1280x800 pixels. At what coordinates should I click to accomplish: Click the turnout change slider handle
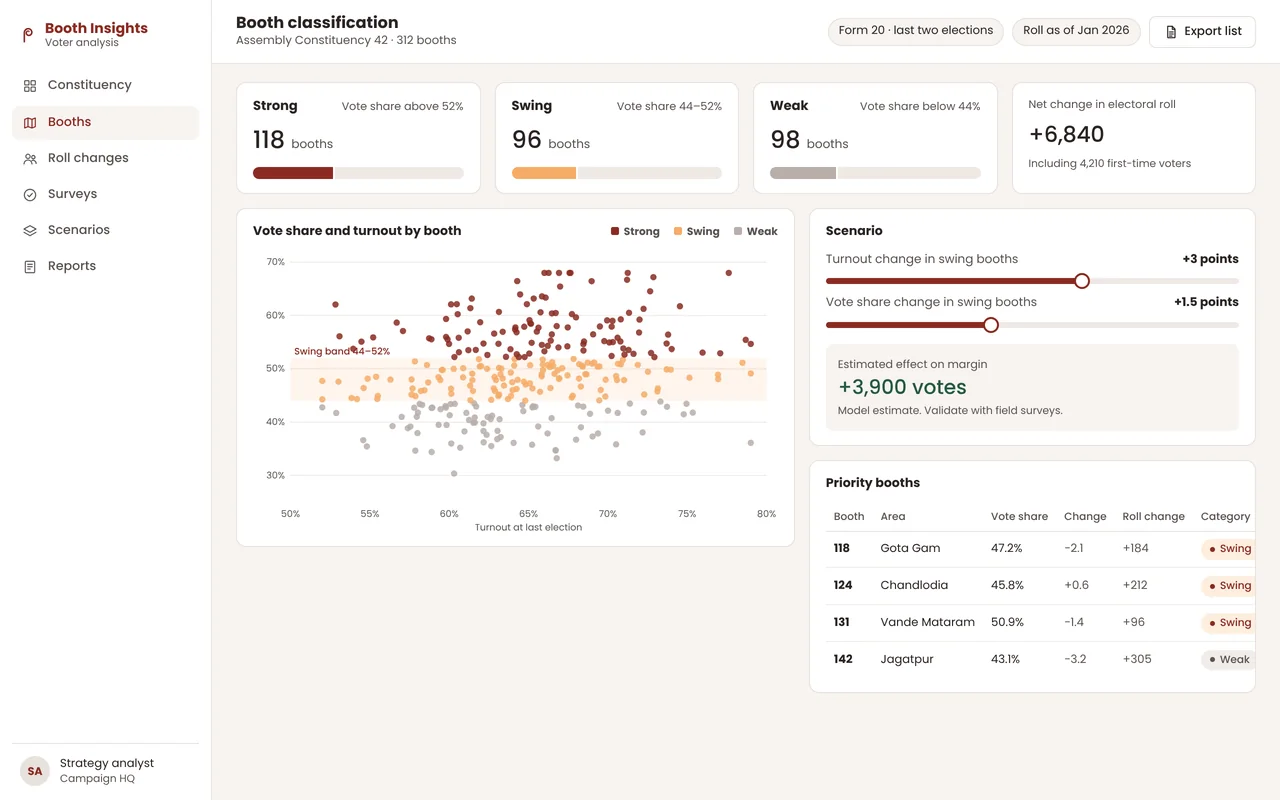coord(1082,281)
